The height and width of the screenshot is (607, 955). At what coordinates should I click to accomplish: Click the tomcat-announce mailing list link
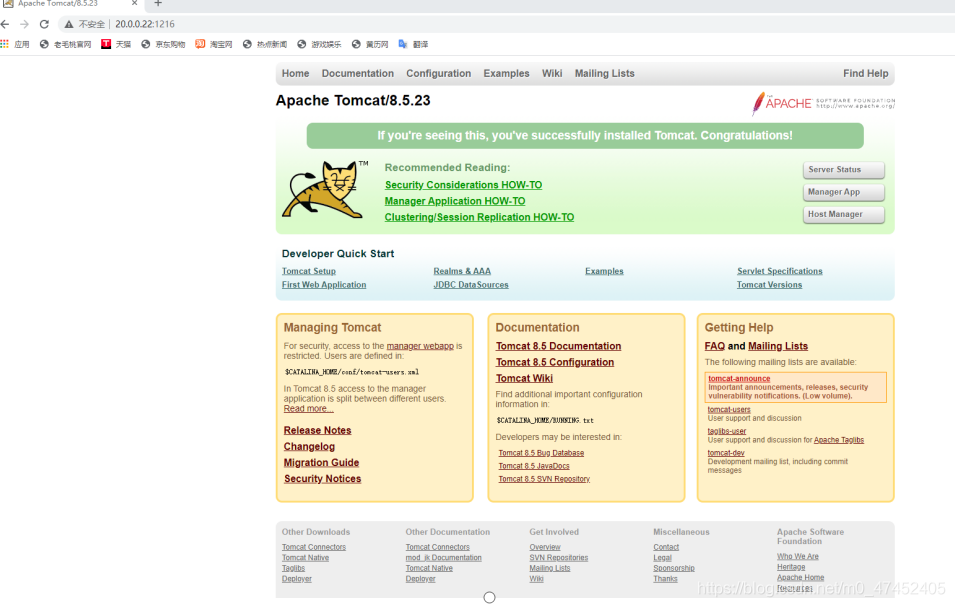pyautogui.click(x=739, y=379)
